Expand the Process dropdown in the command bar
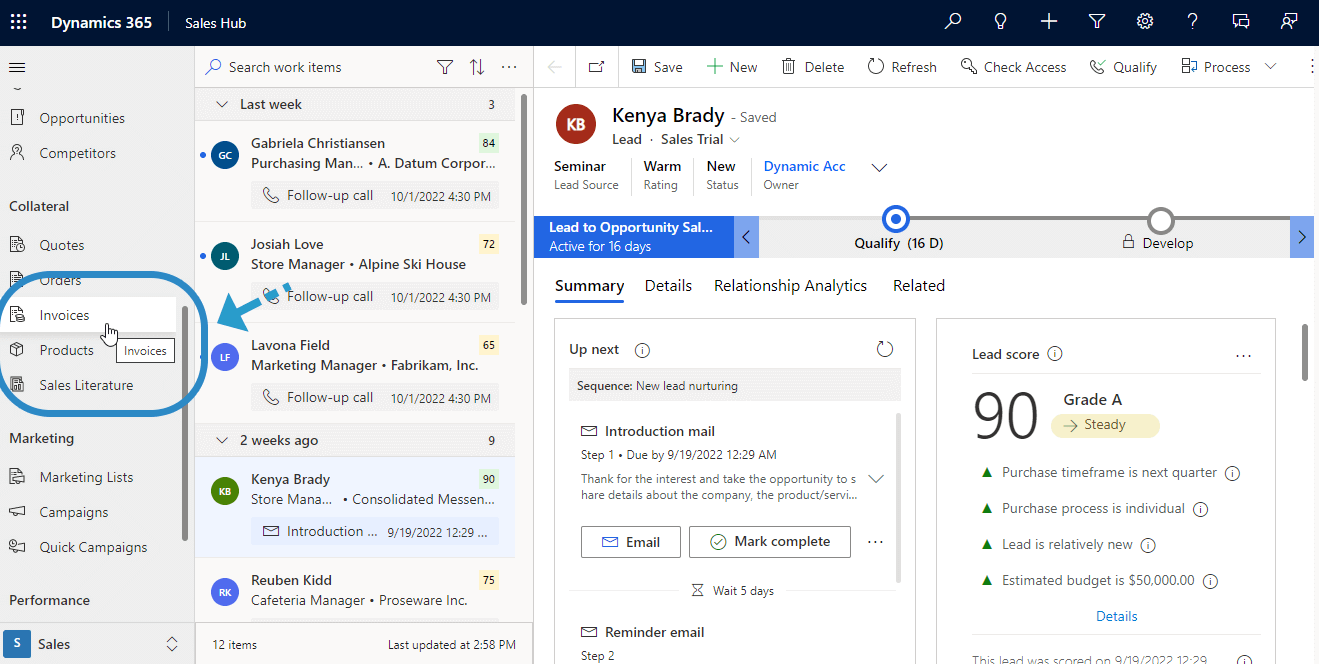1319x664 pixels. [1271, 66]
